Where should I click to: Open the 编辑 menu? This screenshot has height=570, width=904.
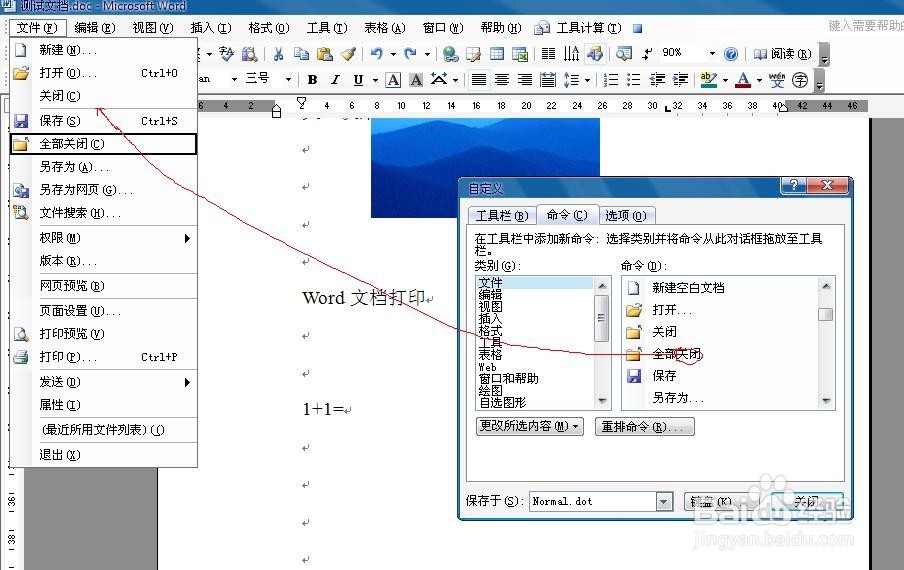click(x=95, y=28)
